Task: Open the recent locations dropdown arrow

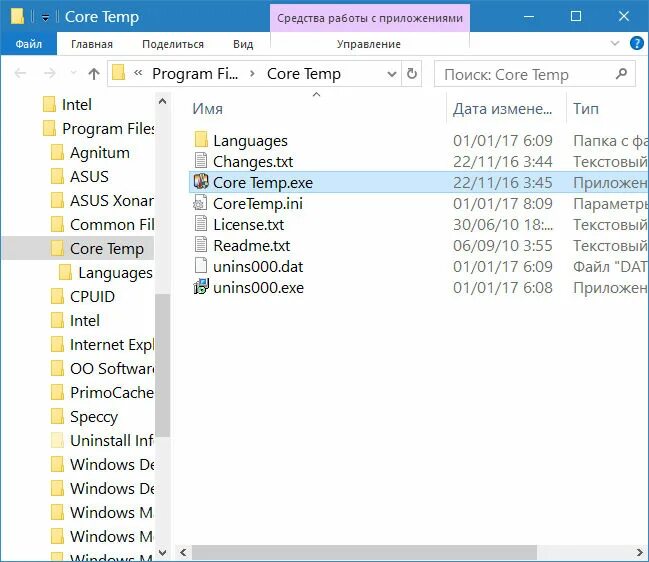Action: coord(74,73)
